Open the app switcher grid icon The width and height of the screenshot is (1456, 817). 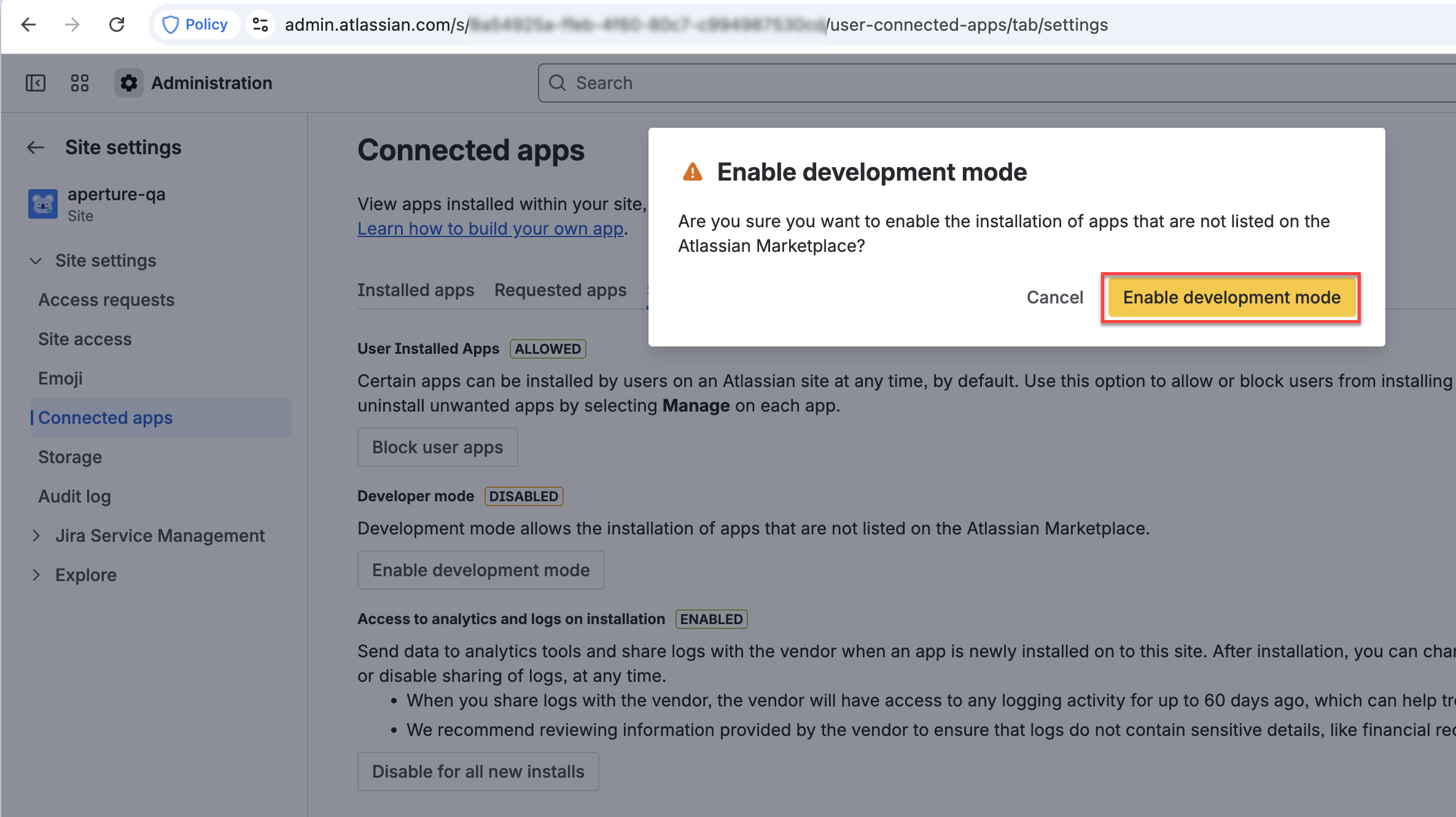click(x=80, y=83)
